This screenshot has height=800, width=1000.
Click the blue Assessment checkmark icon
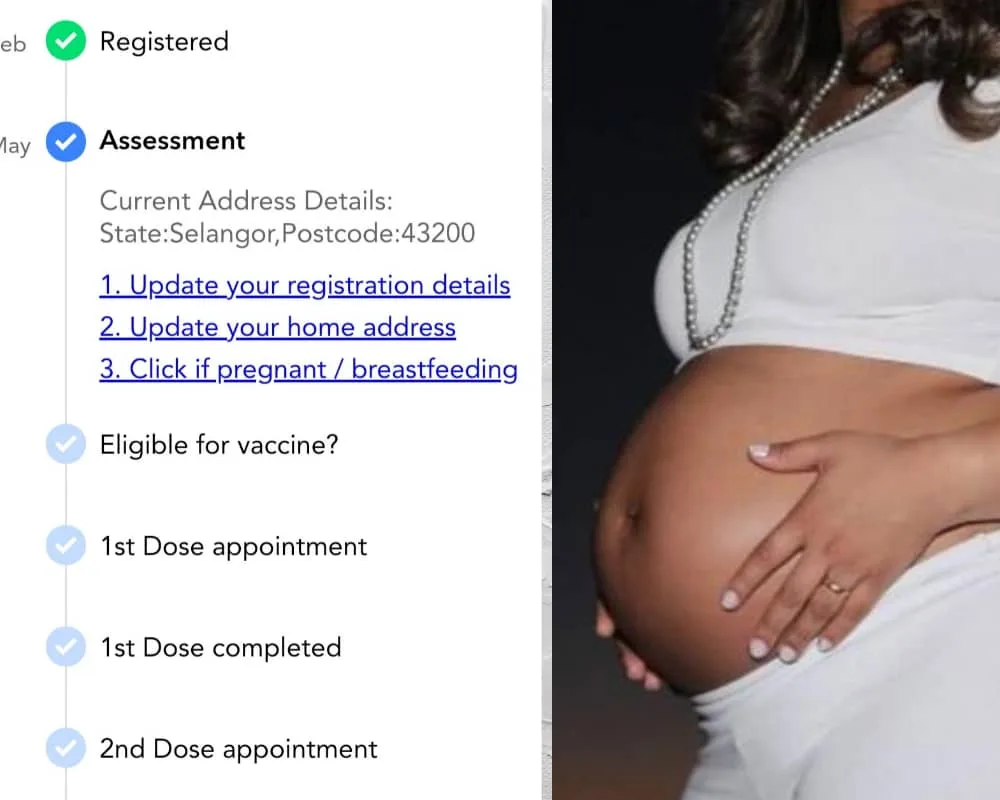(x=66, y=142)
